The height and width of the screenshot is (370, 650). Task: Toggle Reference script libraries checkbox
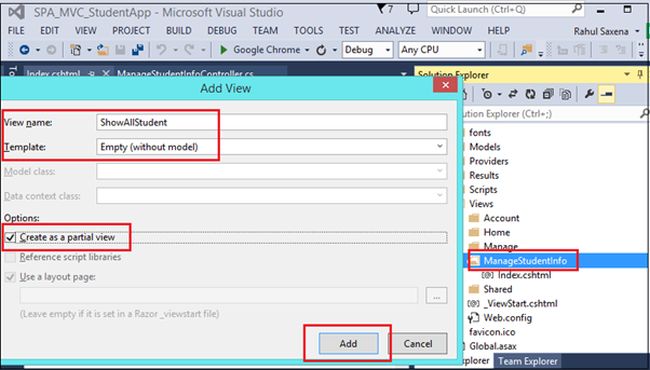pos(10,257)
